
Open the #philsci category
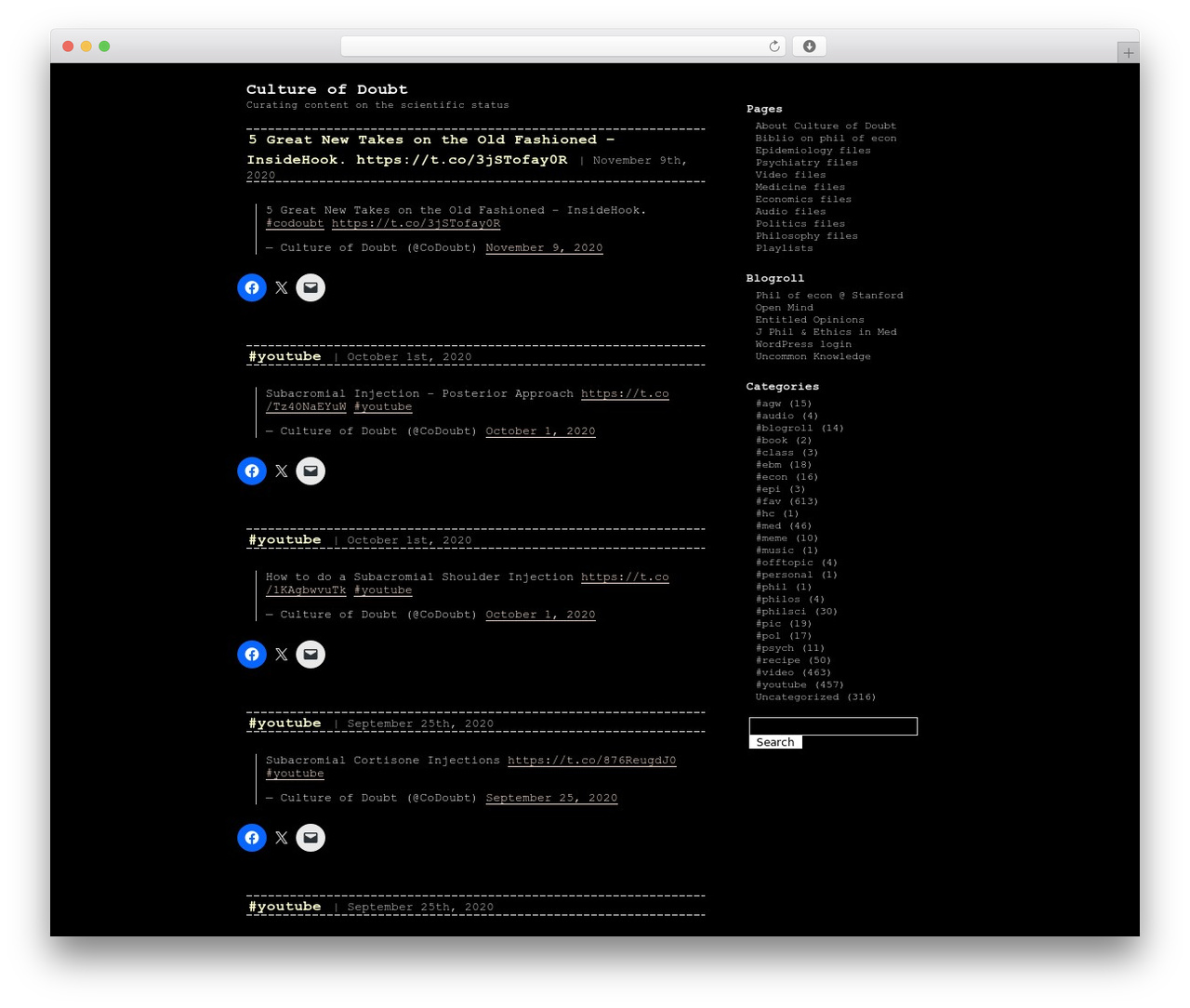click(781, 611)
